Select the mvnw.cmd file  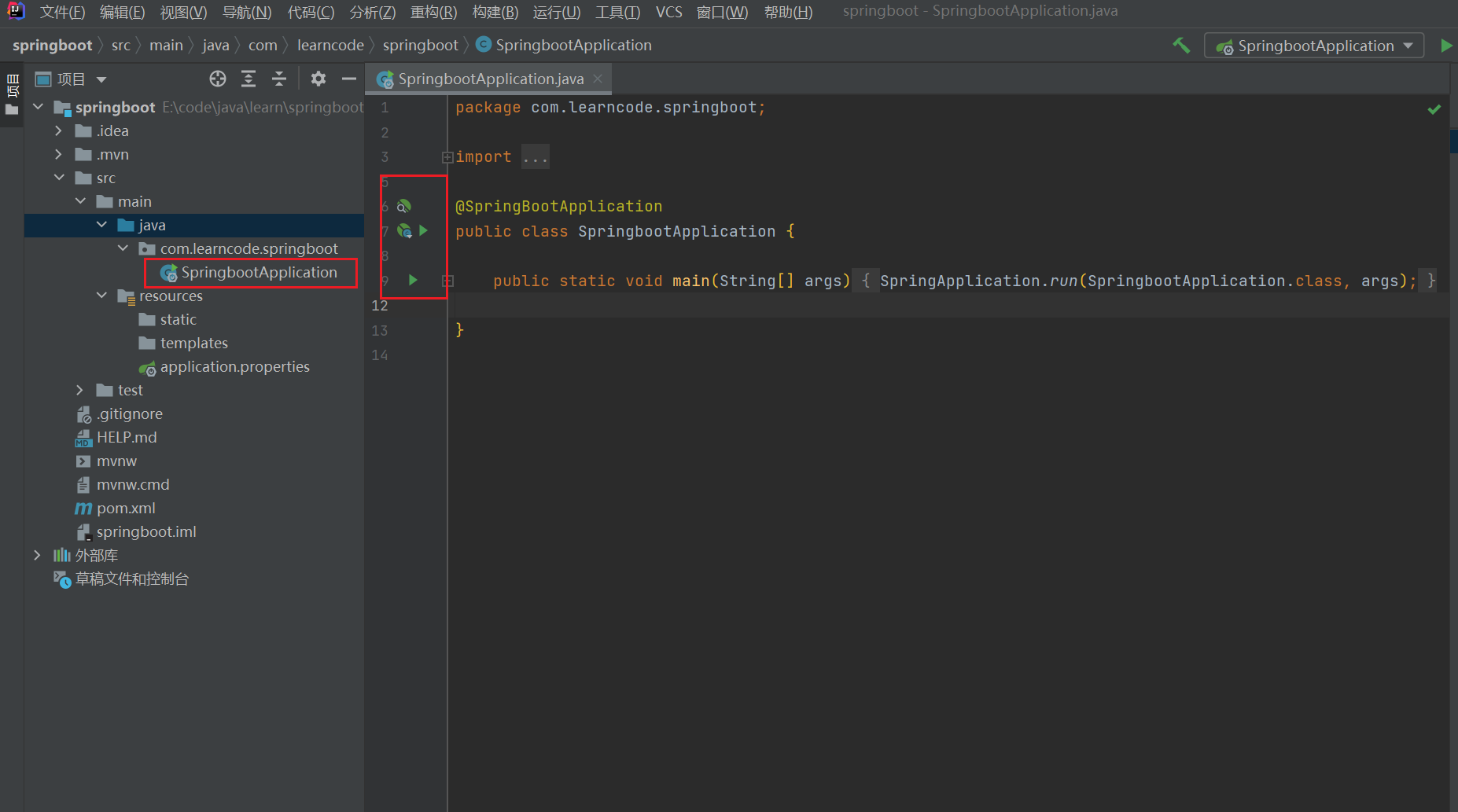123,484
